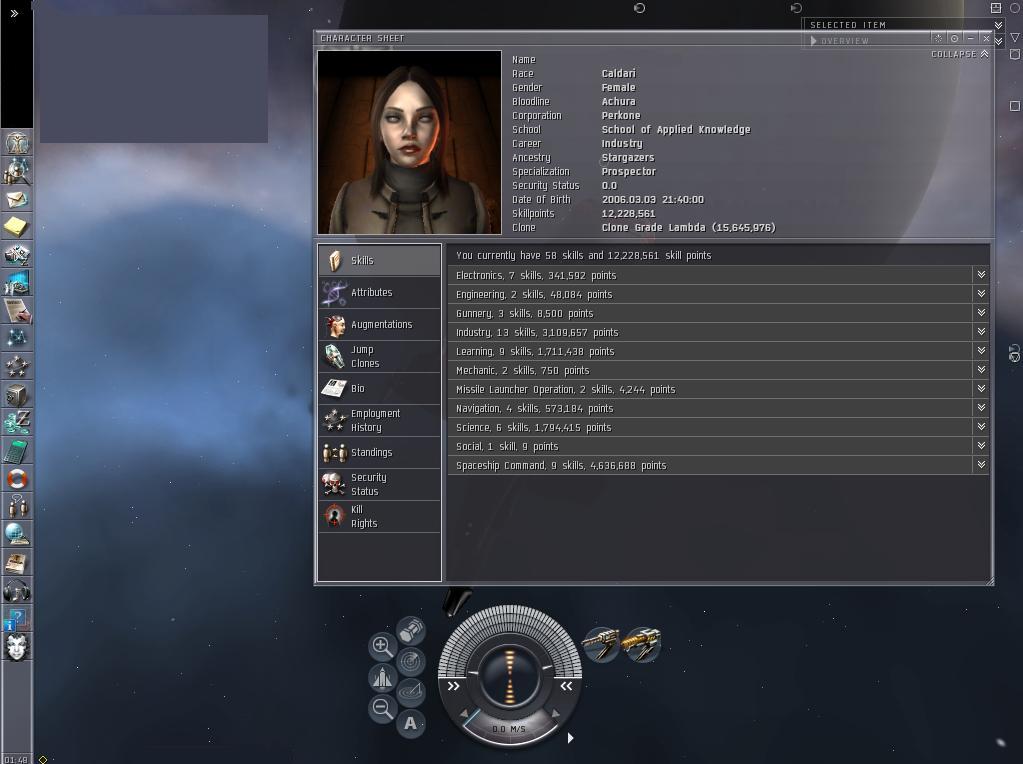Switch to the Bio tab

point(379,388)
